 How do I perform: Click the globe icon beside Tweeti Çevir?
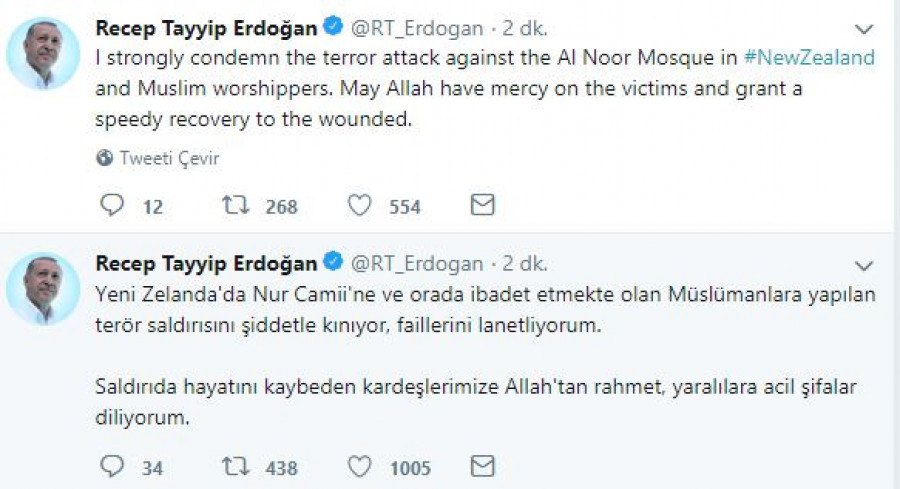coord(104,158)
